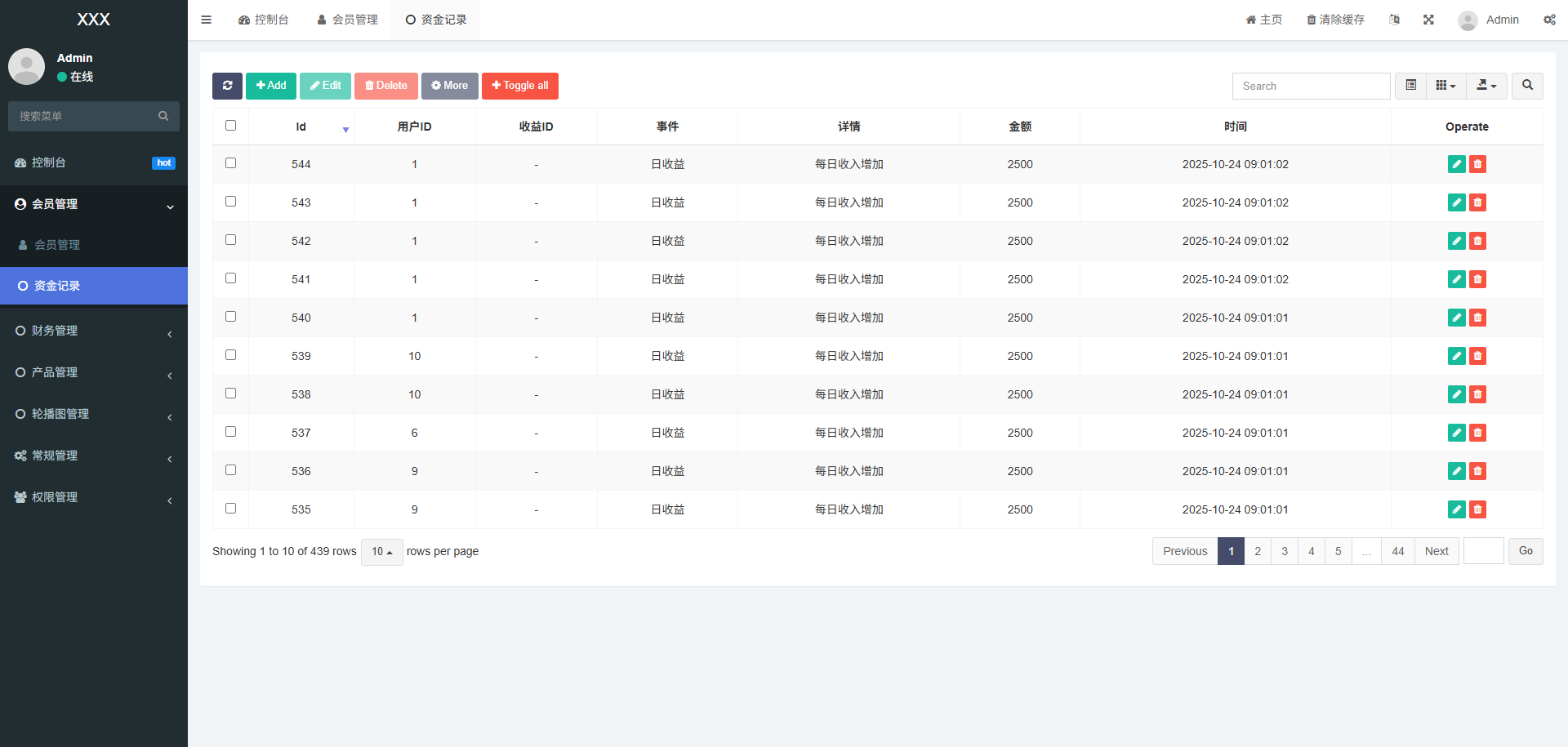Image resolution: width=1568 pixels, height=747 pixels.
Task: Expand the 财务管理 sidebar menu
Action: tap(94, 331)
